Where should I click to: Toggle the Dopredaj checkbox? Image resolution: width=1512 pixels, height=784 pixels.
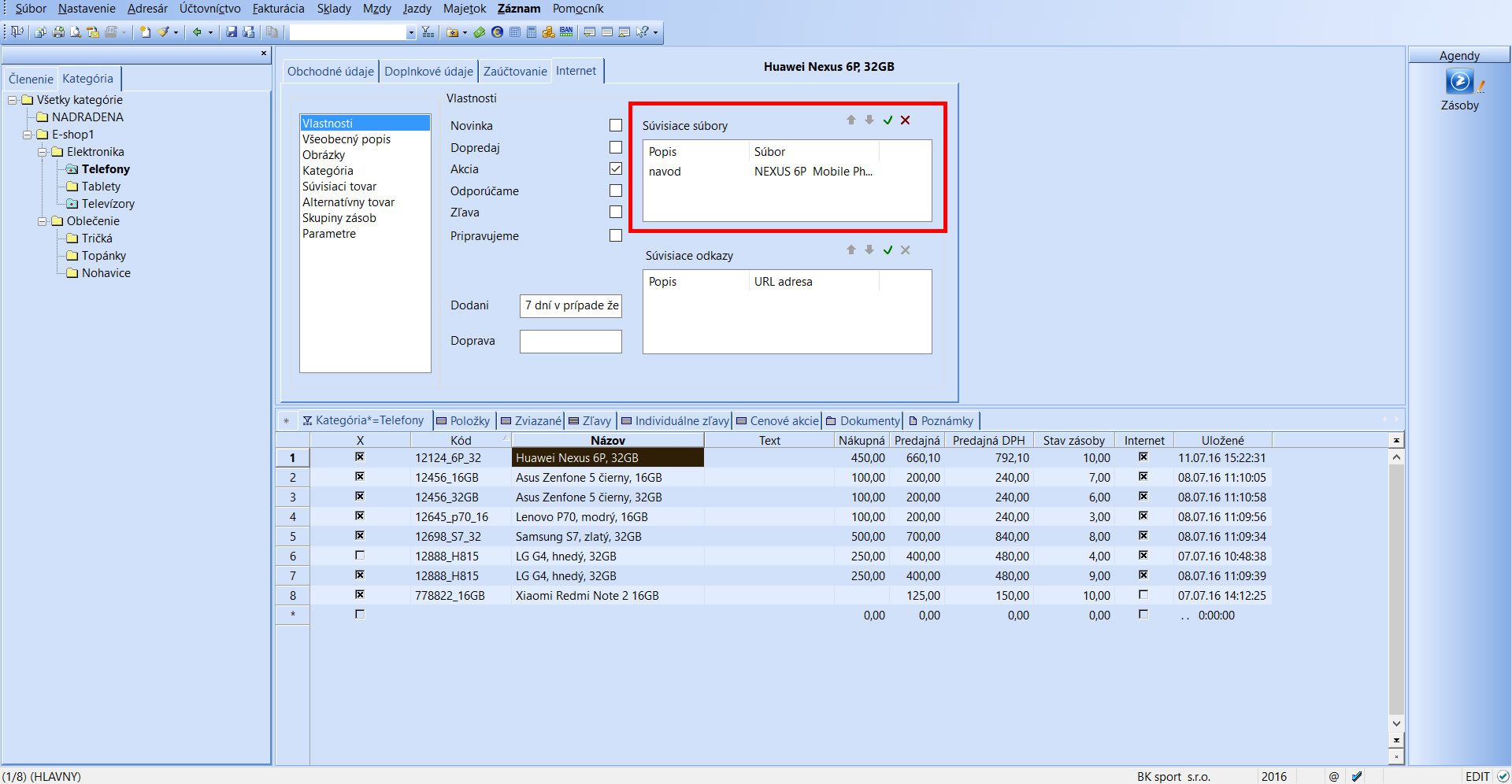(616, 147)
